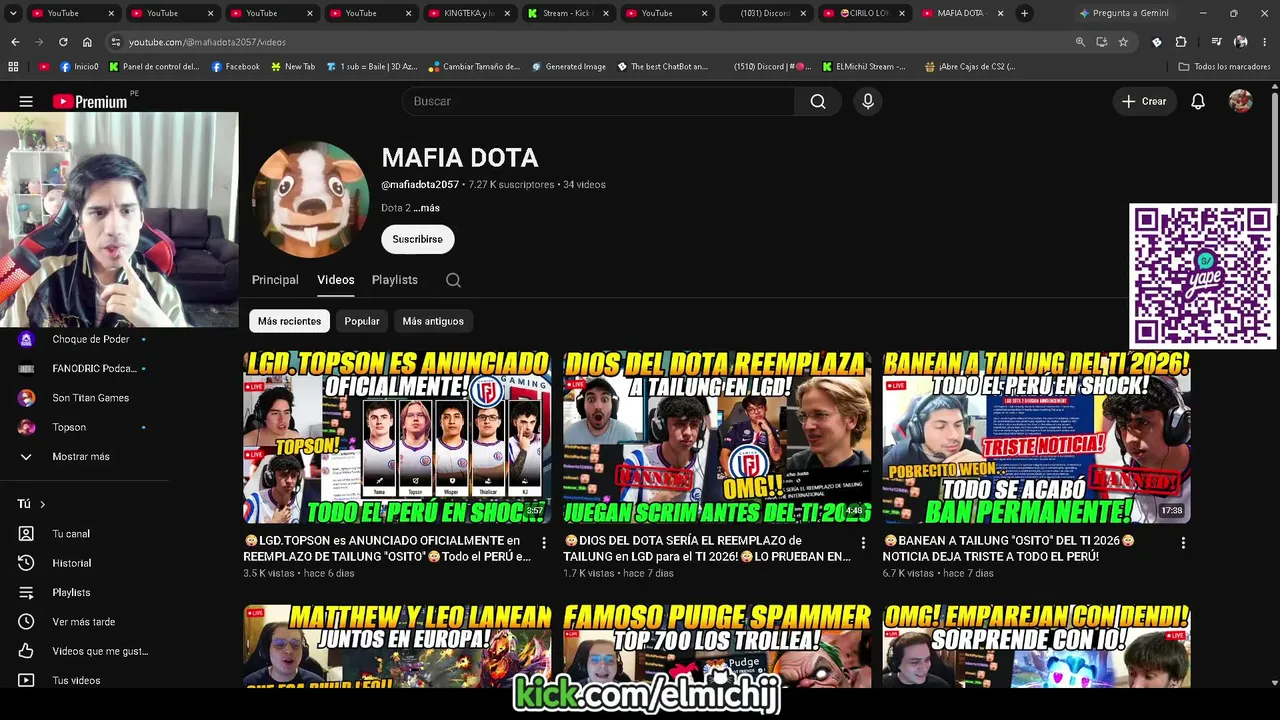Go back with the browser back arrow
1280x720 pixels.
pos(15,42)
